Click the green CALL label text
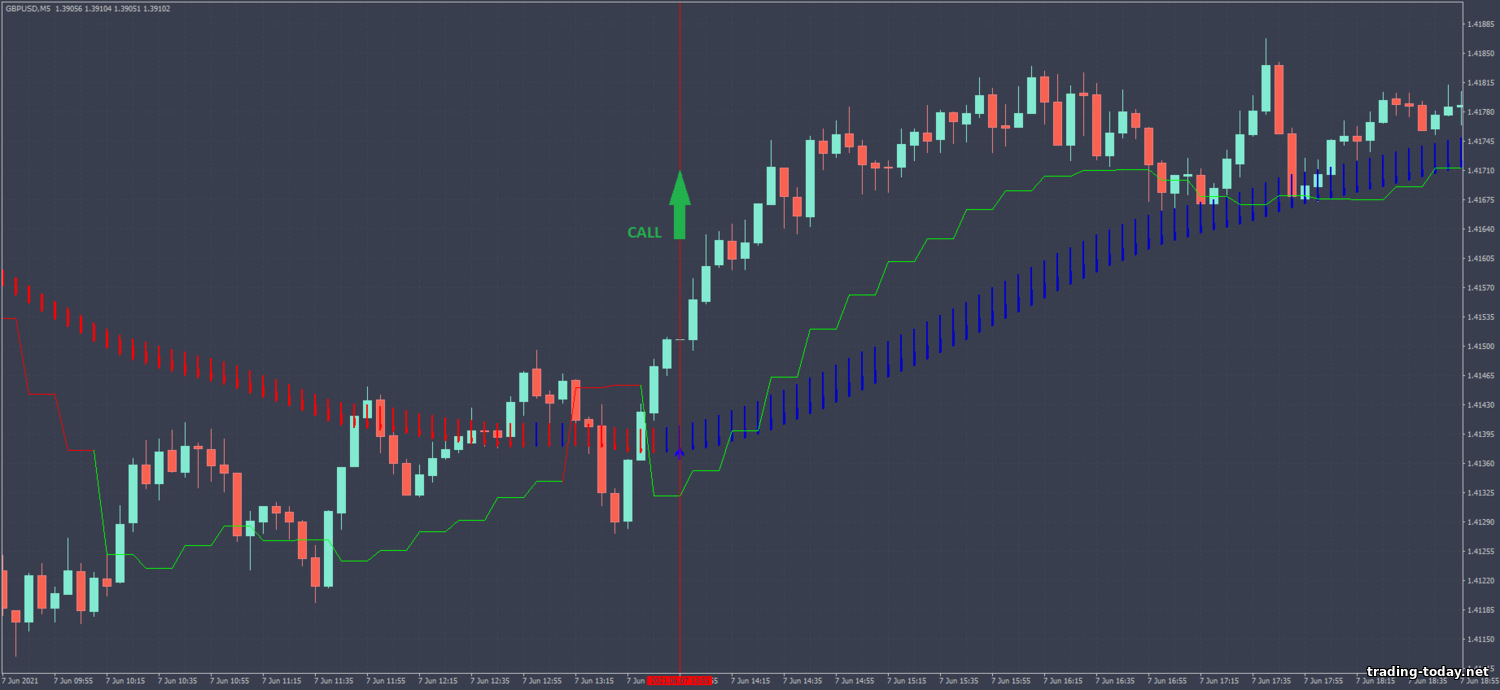 coord(645,233)
